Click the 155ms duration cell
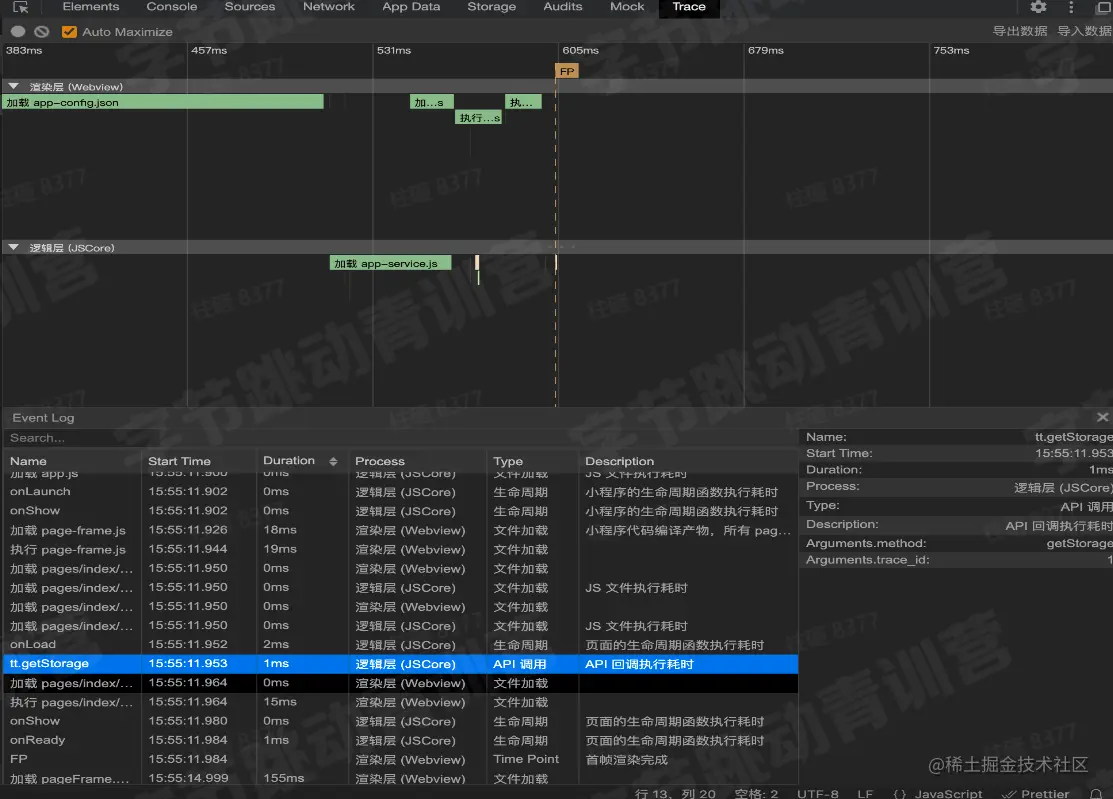 284,778
